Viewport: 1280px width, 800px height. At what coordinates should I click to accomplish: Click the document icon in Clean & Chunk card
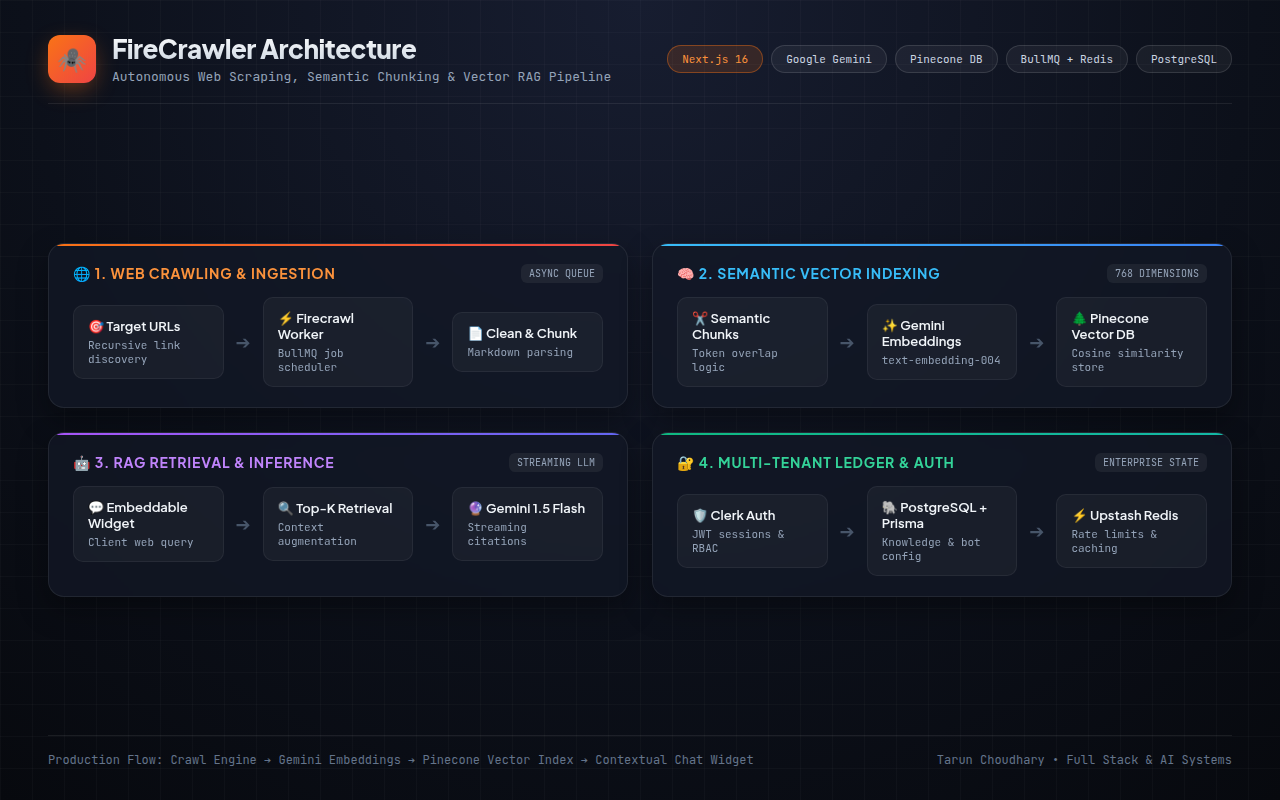tap(475, 334)
